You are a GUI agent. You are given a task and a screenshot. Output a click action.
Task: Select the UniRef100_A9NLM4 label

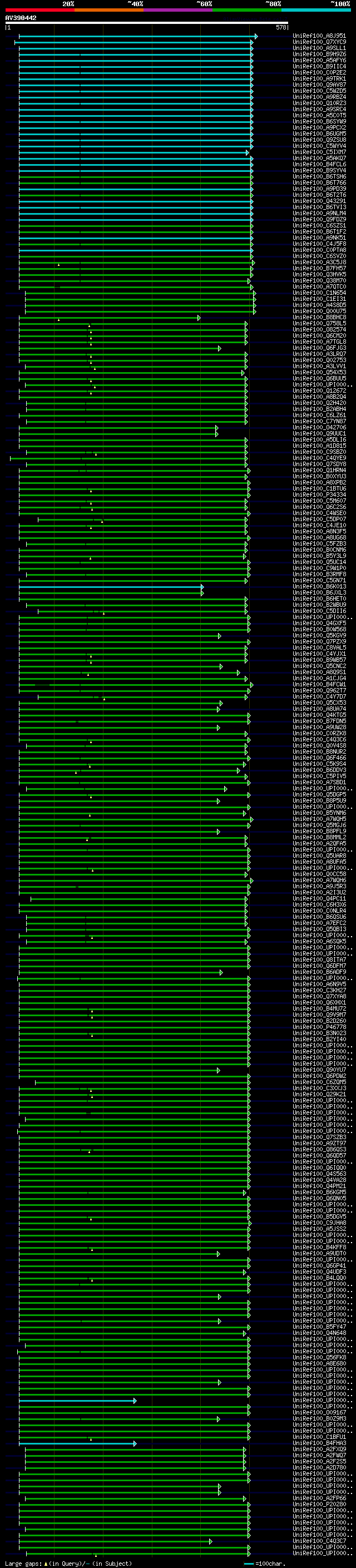coord(319,213)
